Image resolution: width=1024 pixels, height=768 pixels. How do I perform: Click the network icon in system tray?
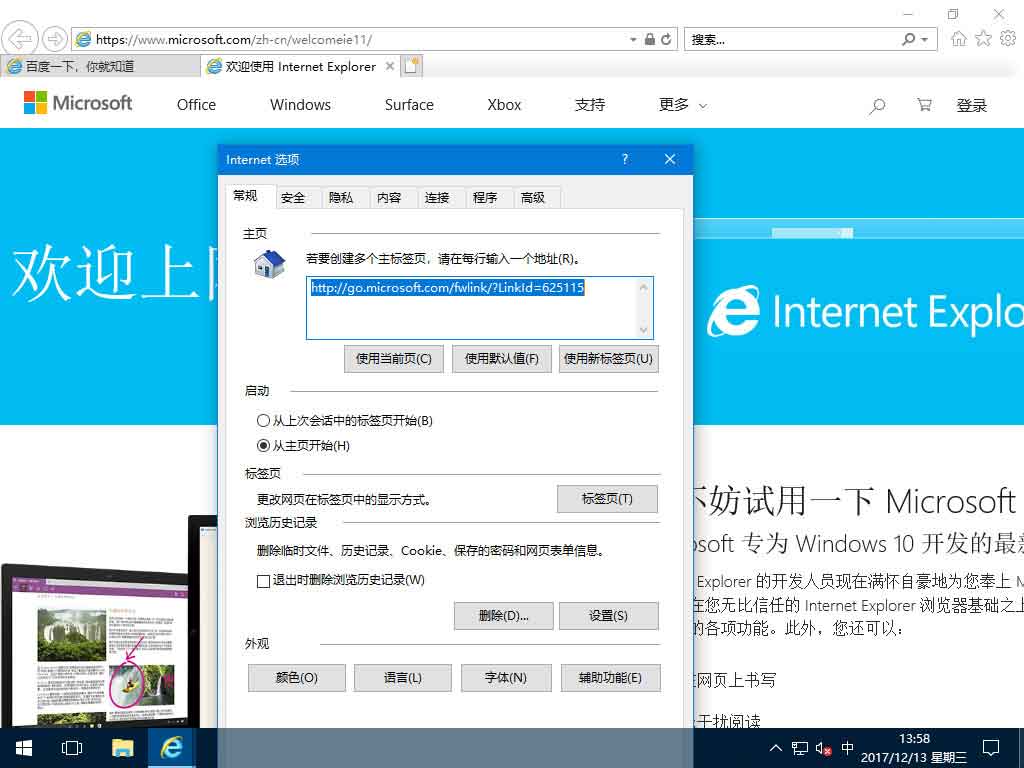[799, 748]
